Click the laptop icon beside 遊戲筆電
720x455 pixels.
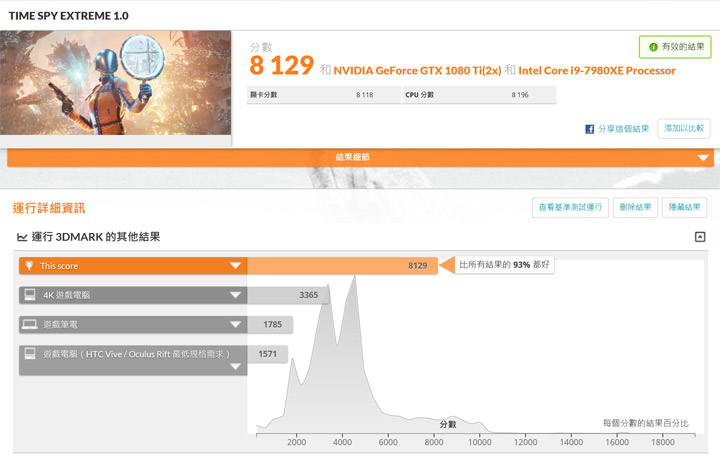[29, 324]
